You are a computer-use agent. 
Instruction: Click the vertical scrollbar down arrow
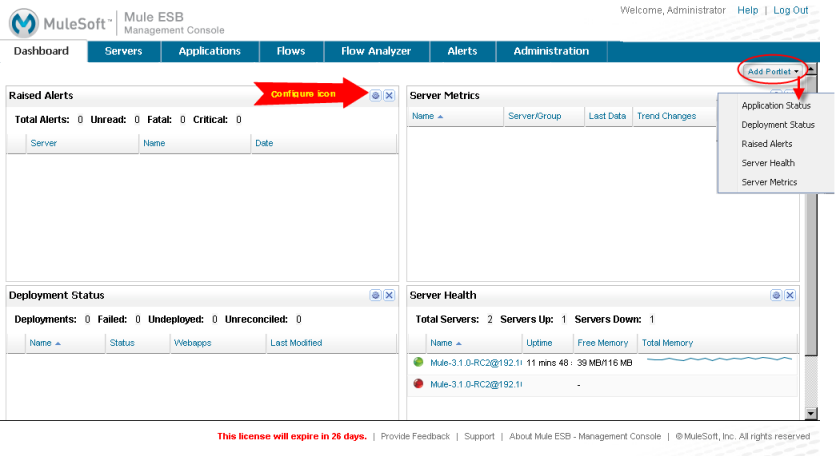[811, 412]
